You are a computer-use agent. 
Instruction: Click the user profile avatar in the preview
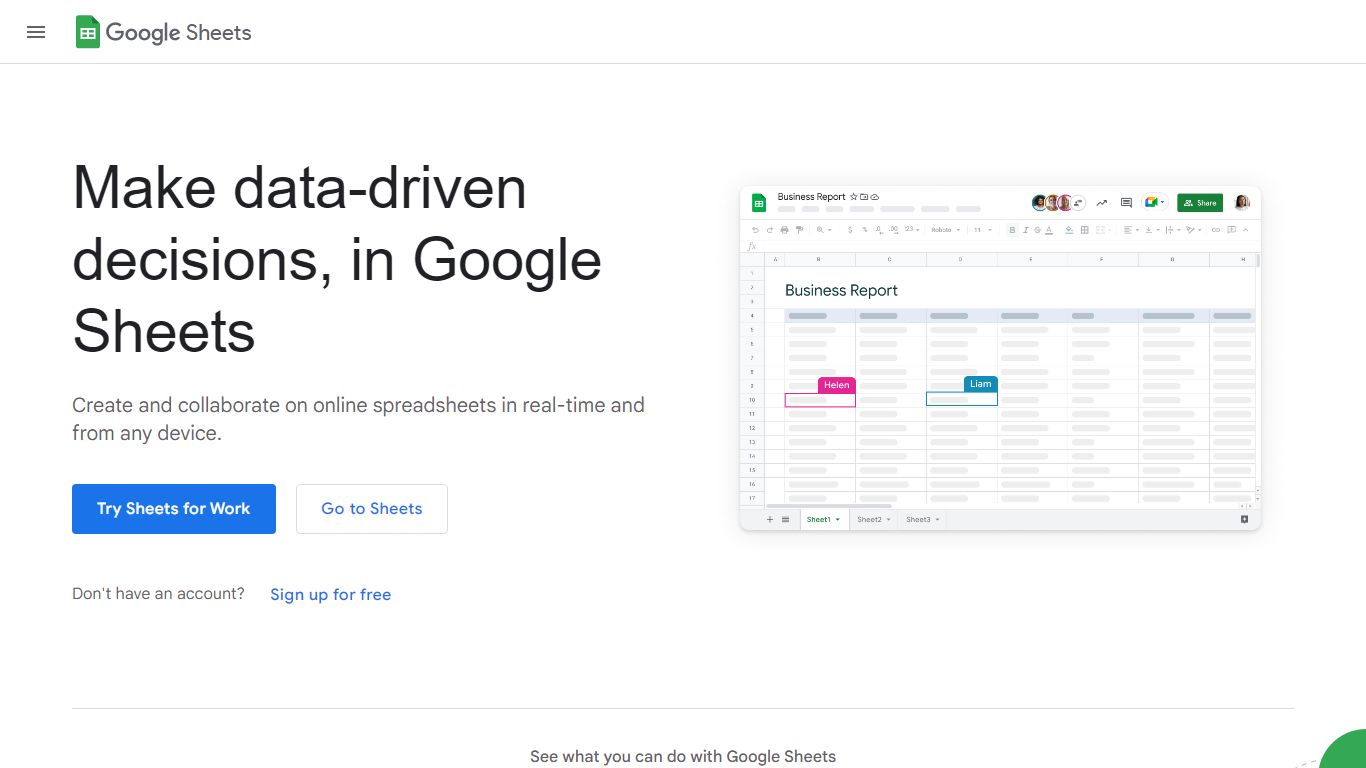pos(1242,203)
